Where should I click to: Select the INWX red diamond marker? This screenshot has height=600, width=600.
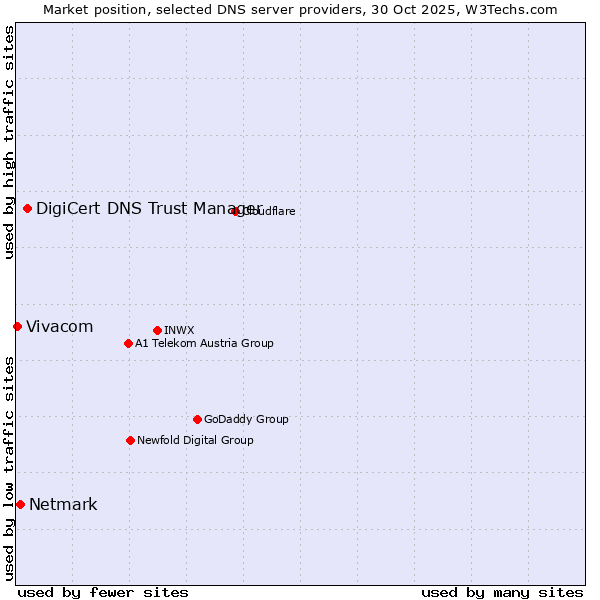click(x=157, y=330)
